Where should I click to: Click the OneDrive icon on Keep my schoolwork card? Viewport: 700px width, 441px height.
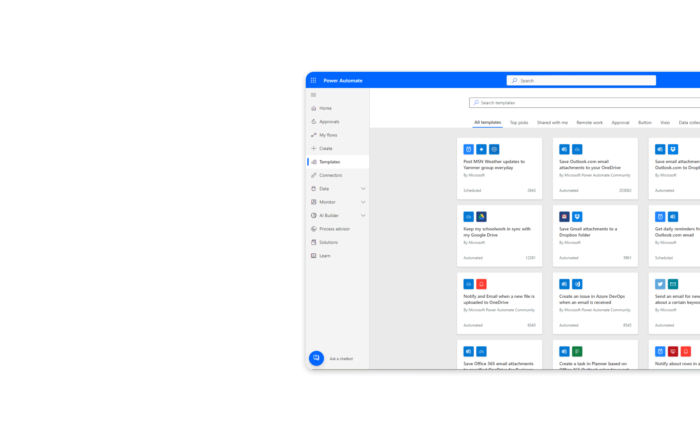click(468, 217)
